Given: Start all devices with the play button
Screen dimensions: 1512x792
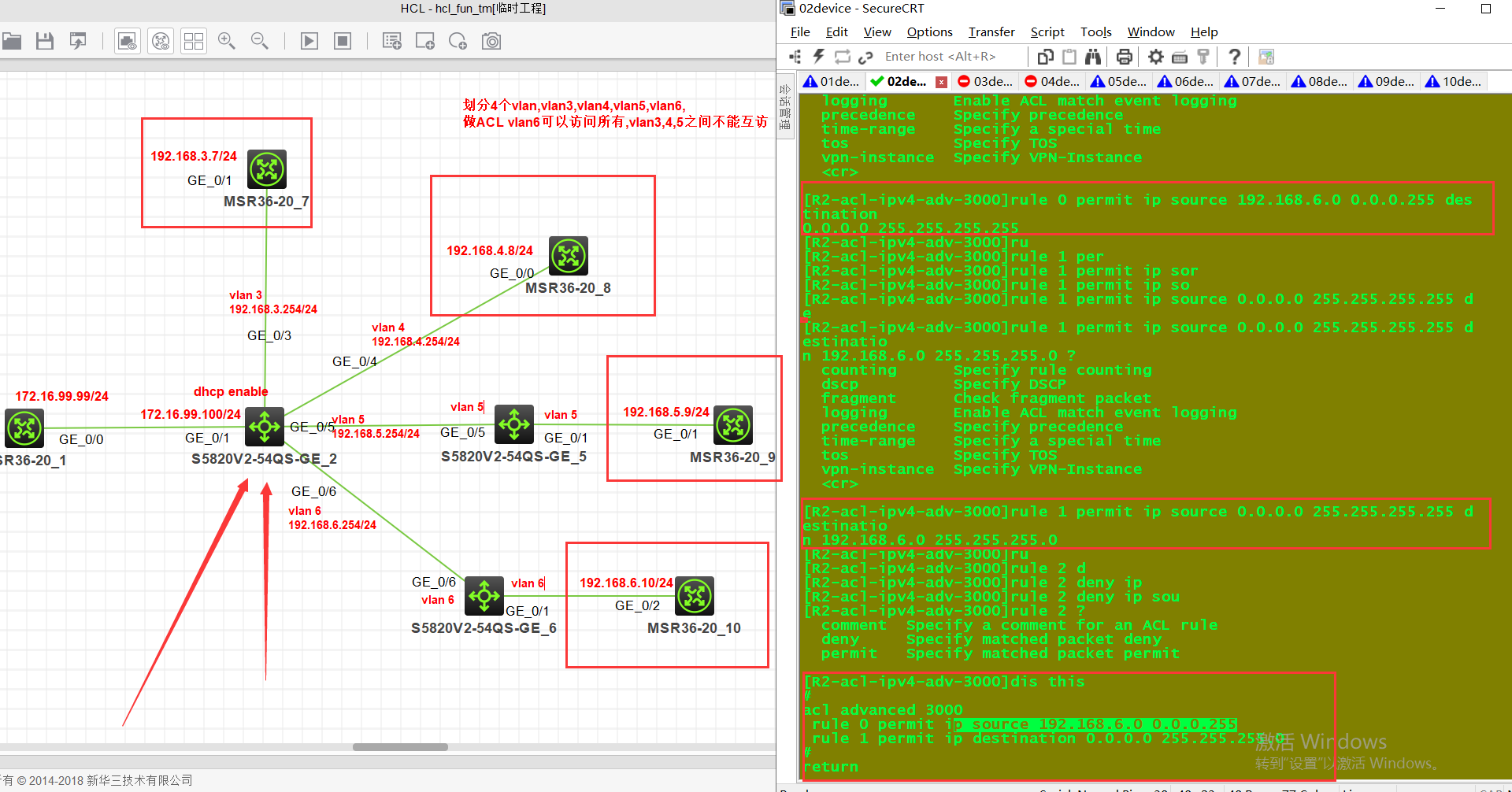Looking at the screenshot, I should (309, 41).
